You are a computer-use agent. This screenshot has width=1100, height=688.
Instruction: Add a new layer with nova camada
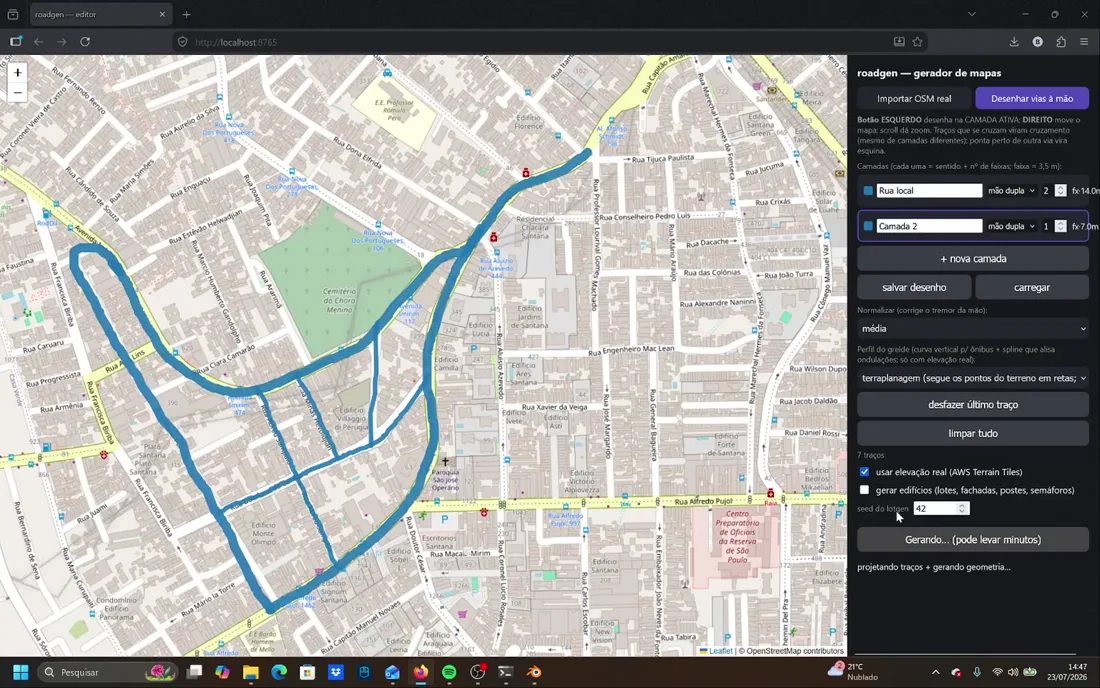(x=973, y=259)
